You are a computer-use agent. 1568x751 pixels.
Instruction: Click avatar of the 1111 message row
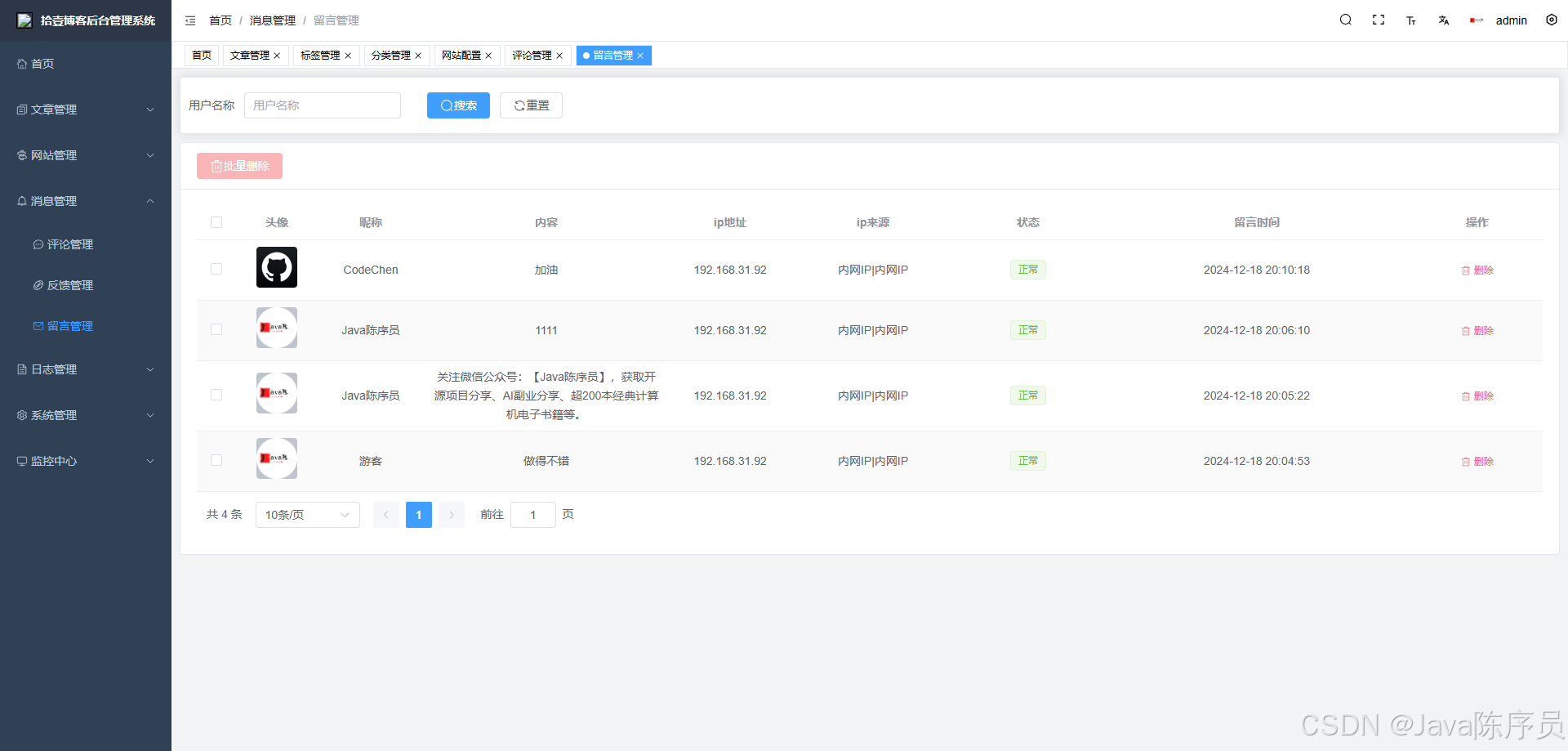click(x=277, y=328)
